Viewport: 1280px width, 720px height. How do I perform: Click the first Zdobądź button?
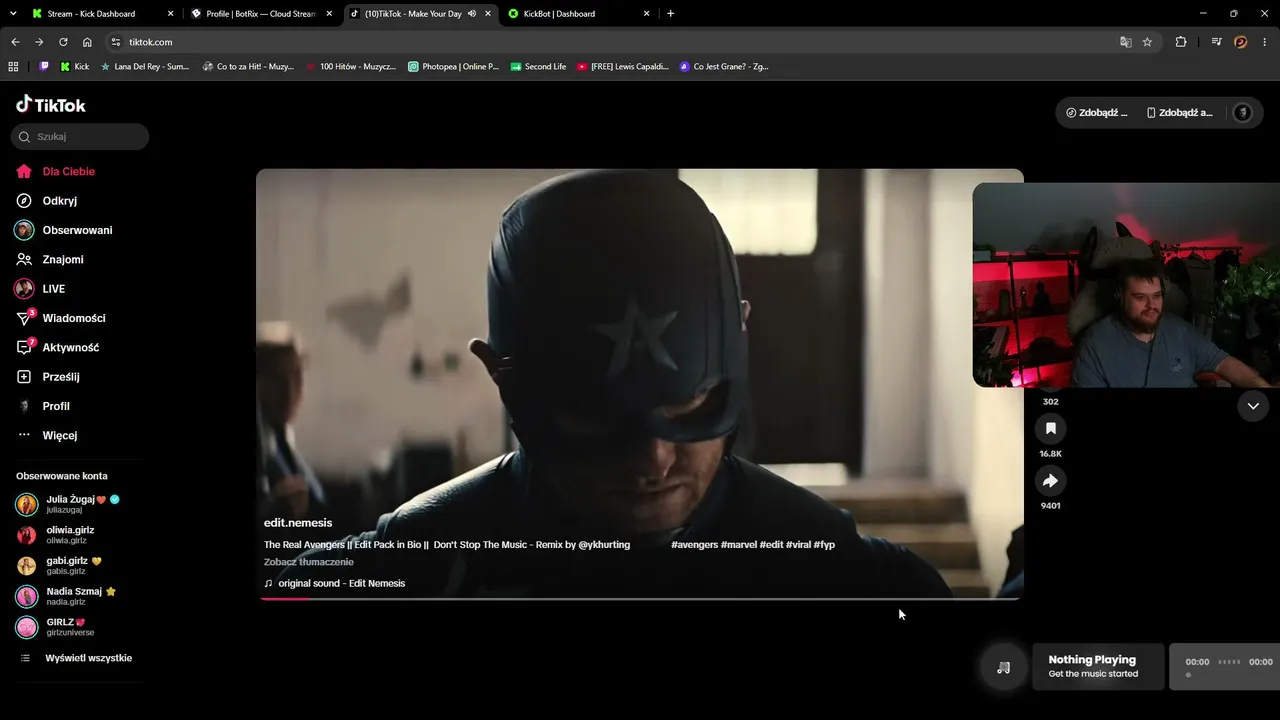pos(1096,113)
